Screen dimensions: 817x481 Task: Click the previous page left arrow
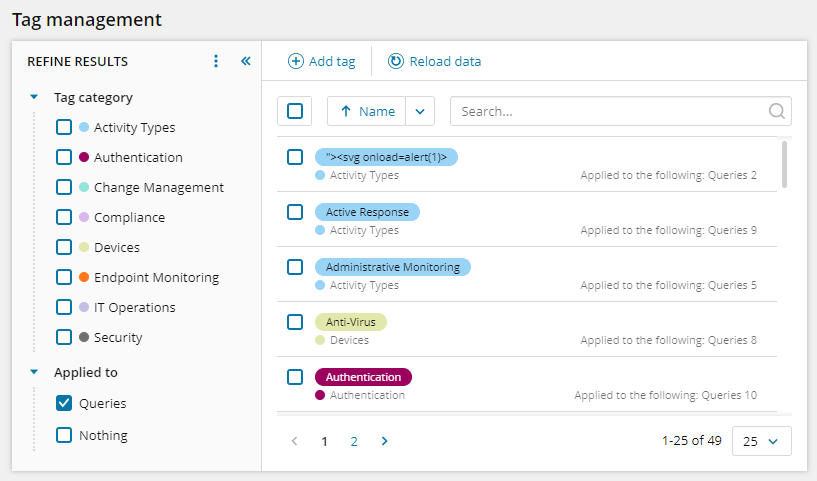pyautogui.click(x=294, y=441)
